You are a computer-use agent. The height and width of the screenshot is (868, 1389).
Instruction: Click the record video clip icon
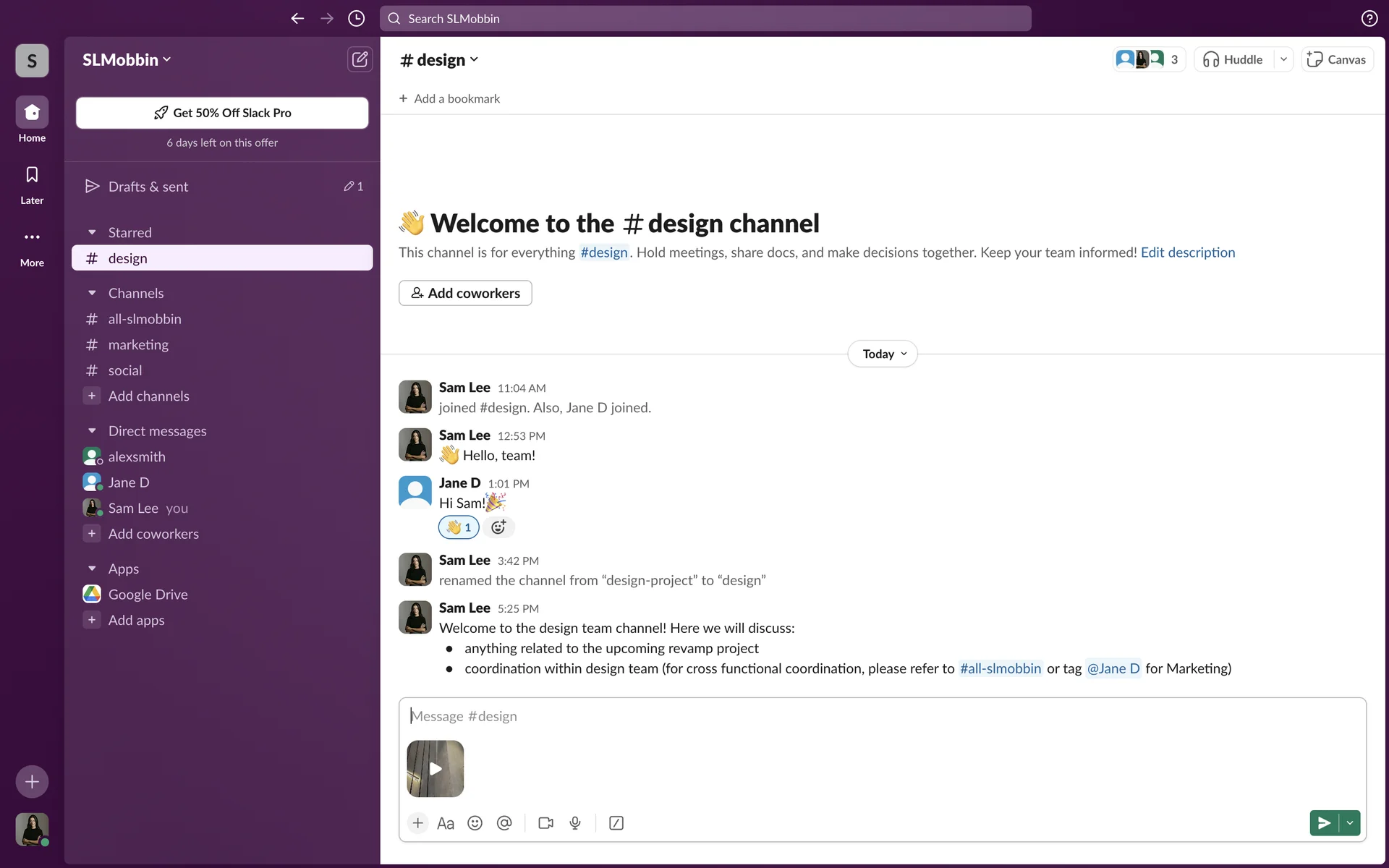(545, 823)
